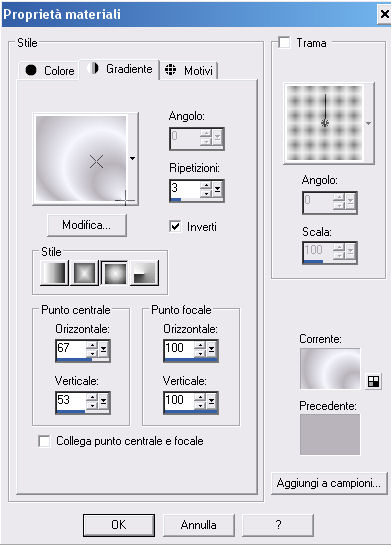The height and width of the screenshot is (545, 391).
Task: Enable the Trama checkbox
Action: coord(284,43)
